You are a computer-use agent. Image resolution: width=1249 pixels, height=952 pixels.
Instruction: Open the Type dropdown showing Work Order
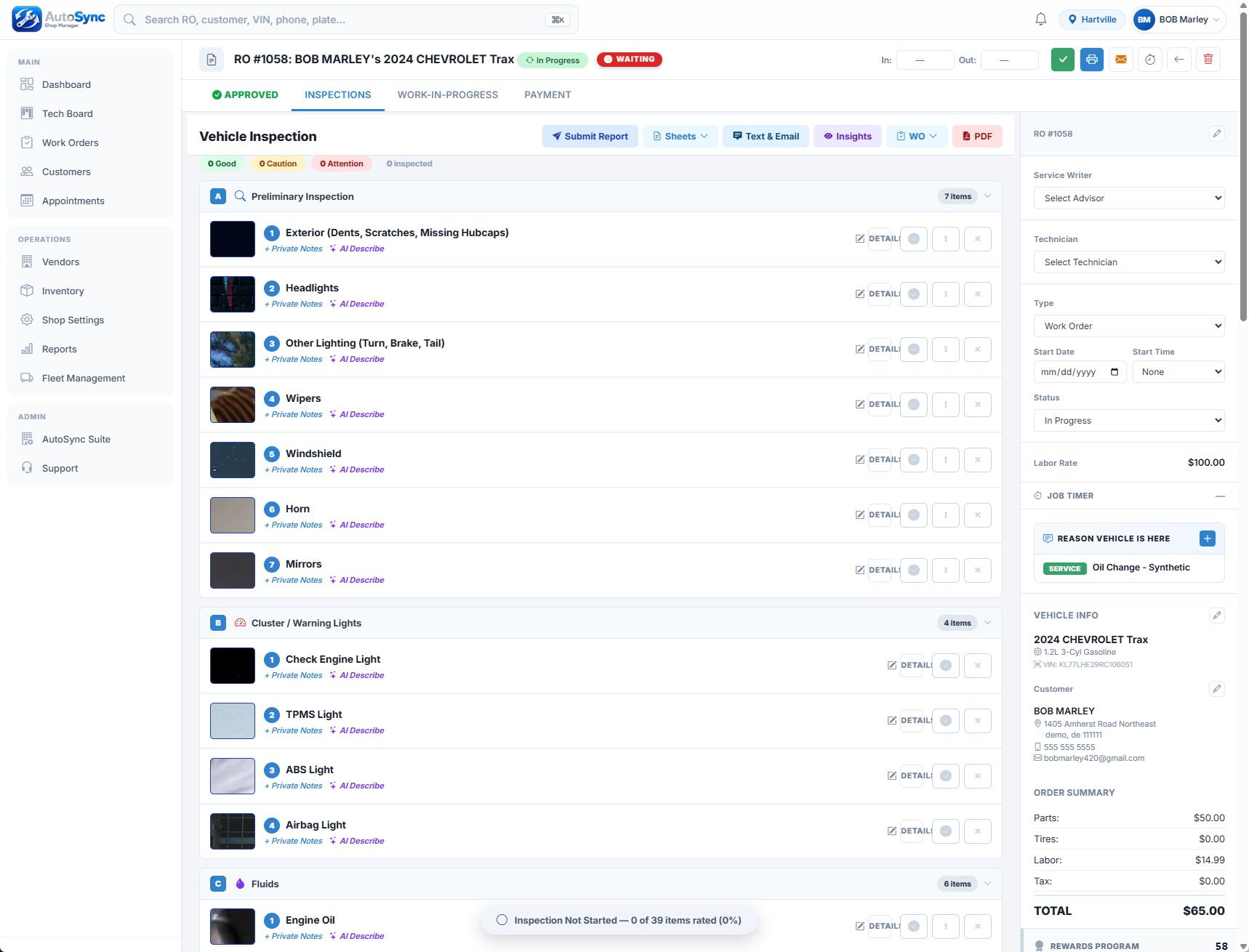(x=1129, y=326)
